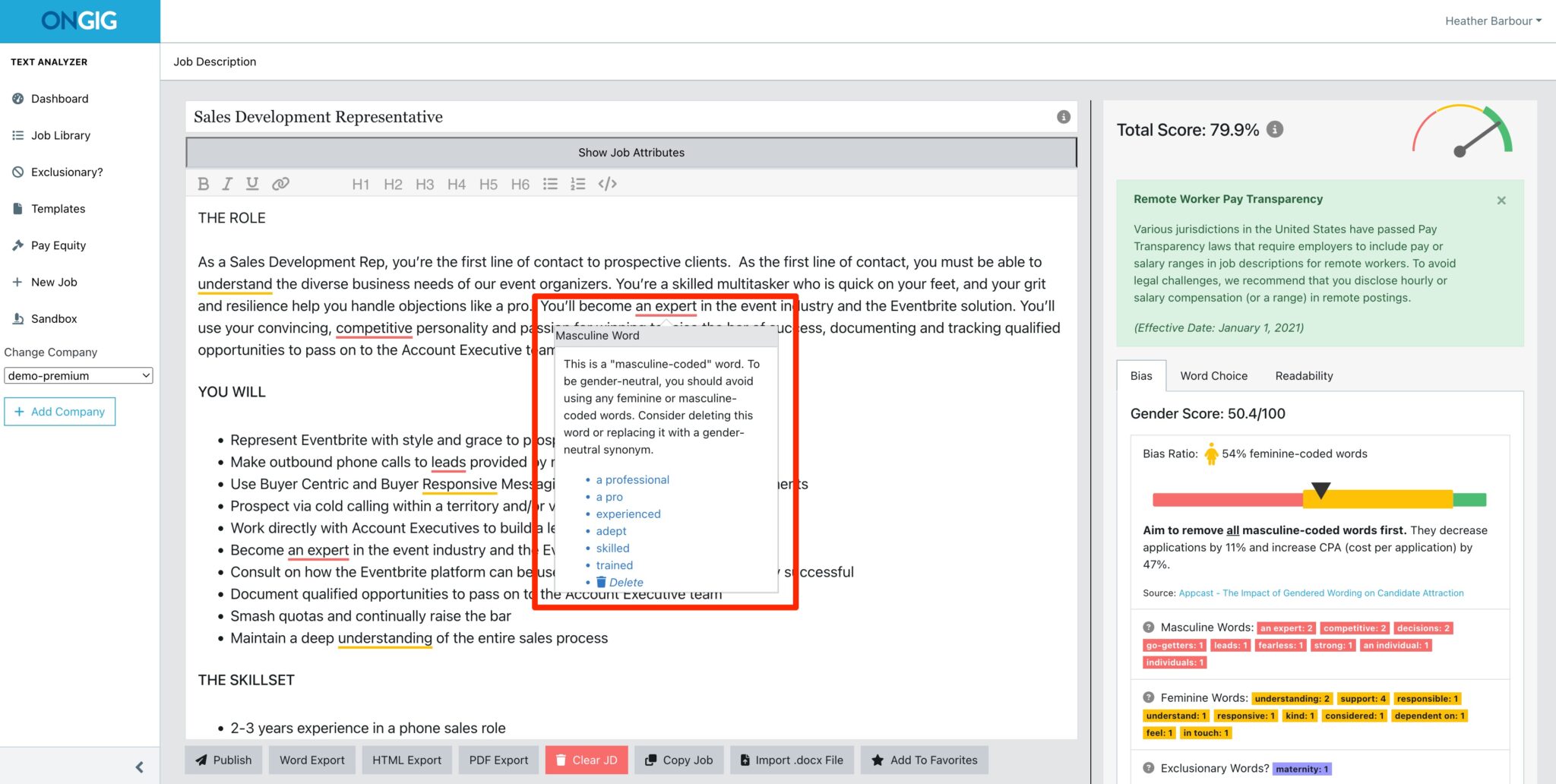This screenshot has height=784, width=1556.
Task: Switch to the Word Choice tab
Action: point(1213,375)
